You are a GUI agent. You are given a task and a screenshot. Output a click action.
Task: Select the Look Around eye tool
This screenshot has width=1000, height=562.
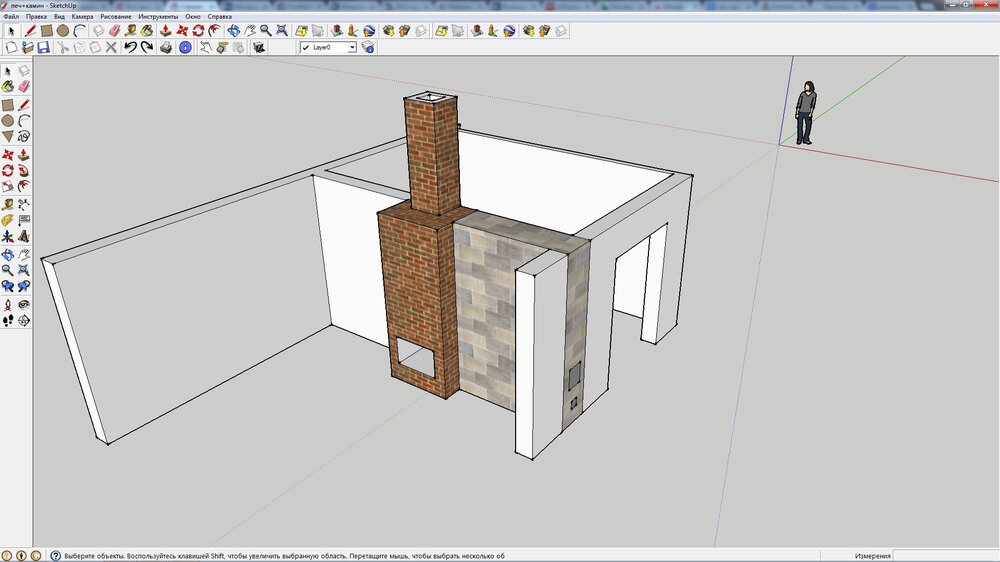click(24, 304)
